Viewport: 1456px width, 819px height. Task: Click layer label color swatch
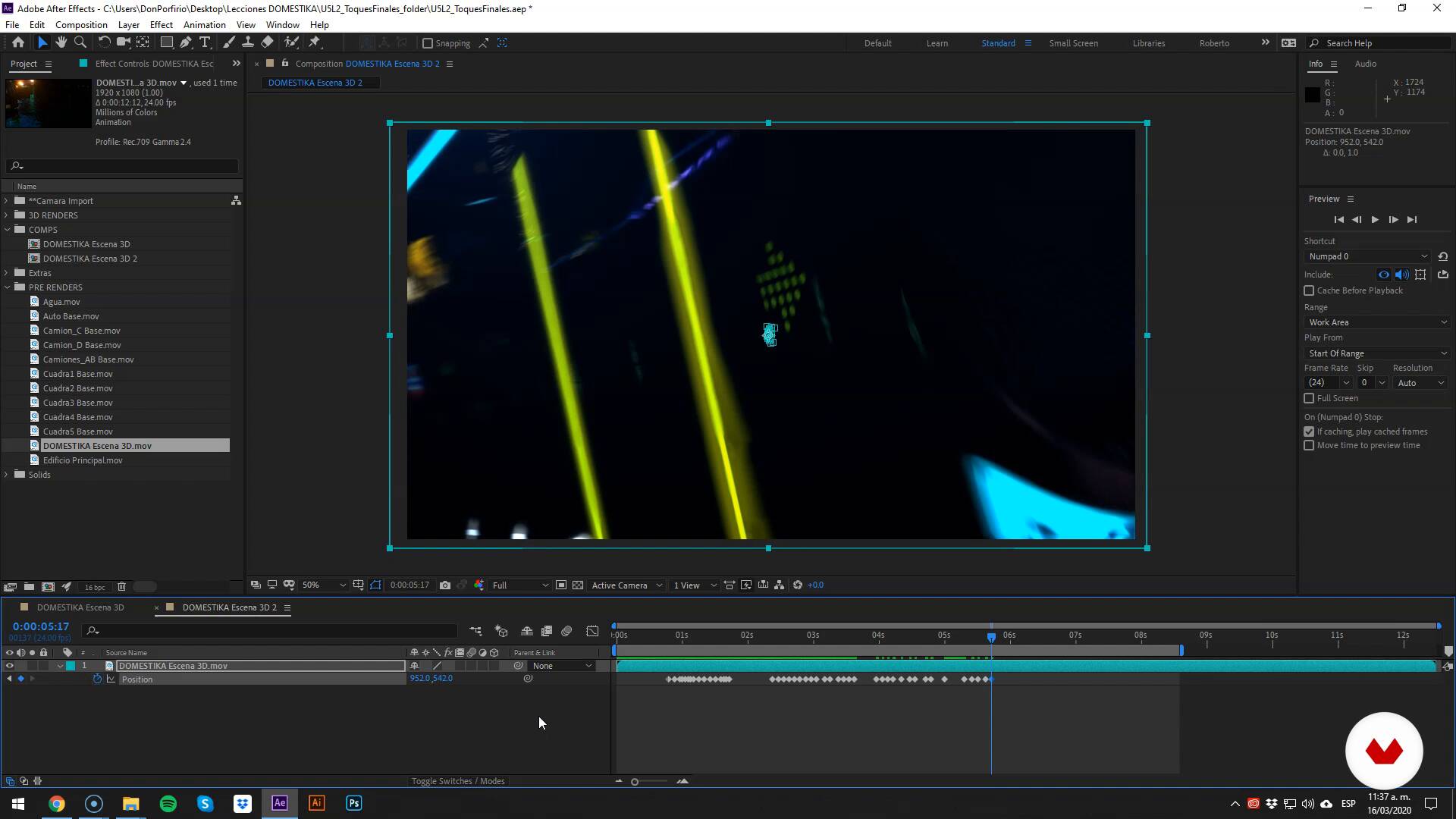tap(71, 667)
